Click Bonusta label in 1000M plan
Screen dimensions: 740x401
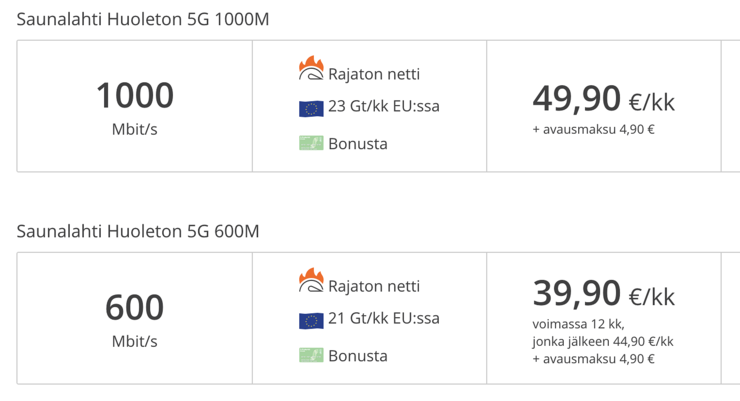(358, 144)
